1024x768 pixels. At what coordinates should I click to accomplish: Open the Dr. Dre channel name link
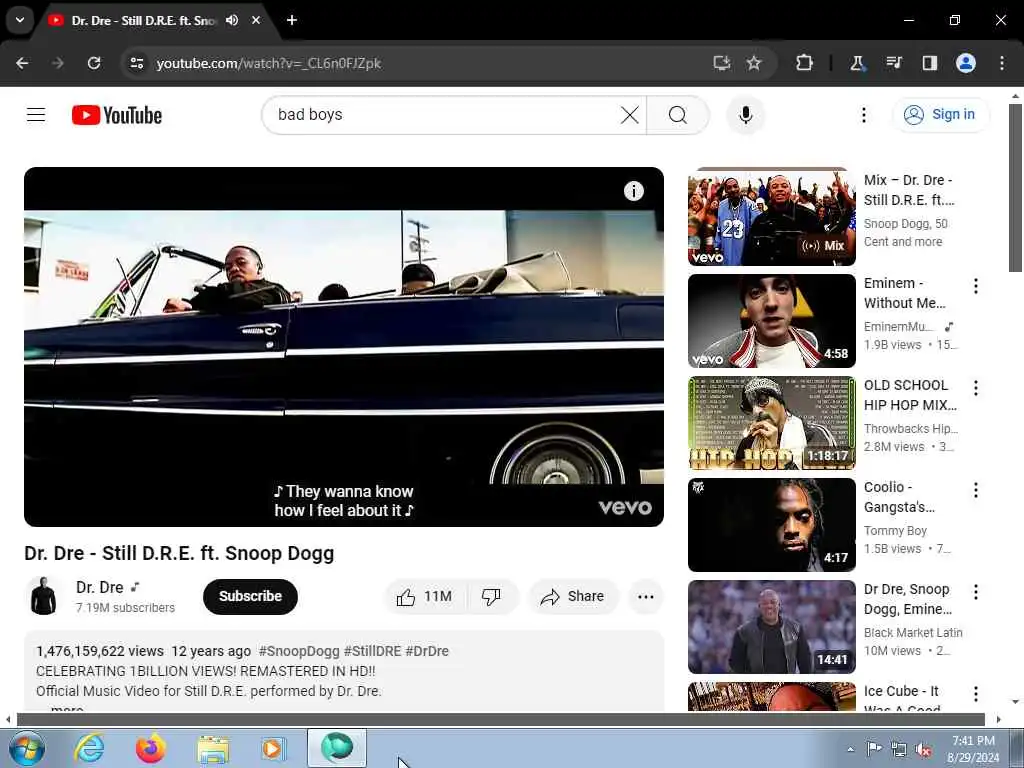click(100, 587)
